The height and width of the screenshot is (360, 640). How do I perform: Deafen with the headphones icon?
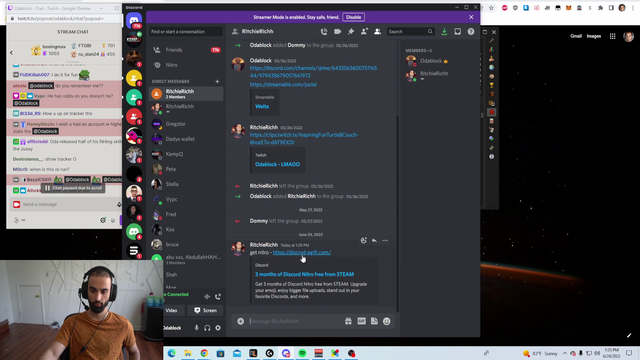[207, 328]
